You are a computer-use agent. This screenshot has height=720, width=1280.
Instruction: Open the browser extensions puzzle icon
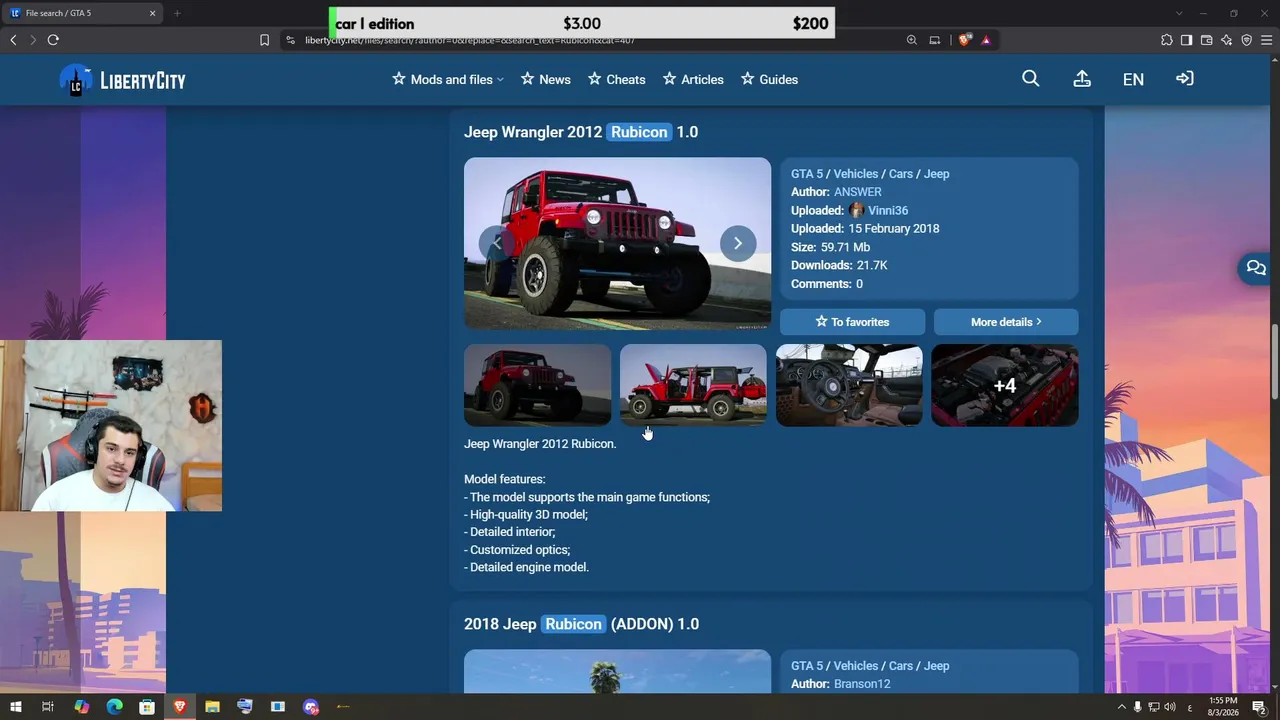(x=1167, y=40)
